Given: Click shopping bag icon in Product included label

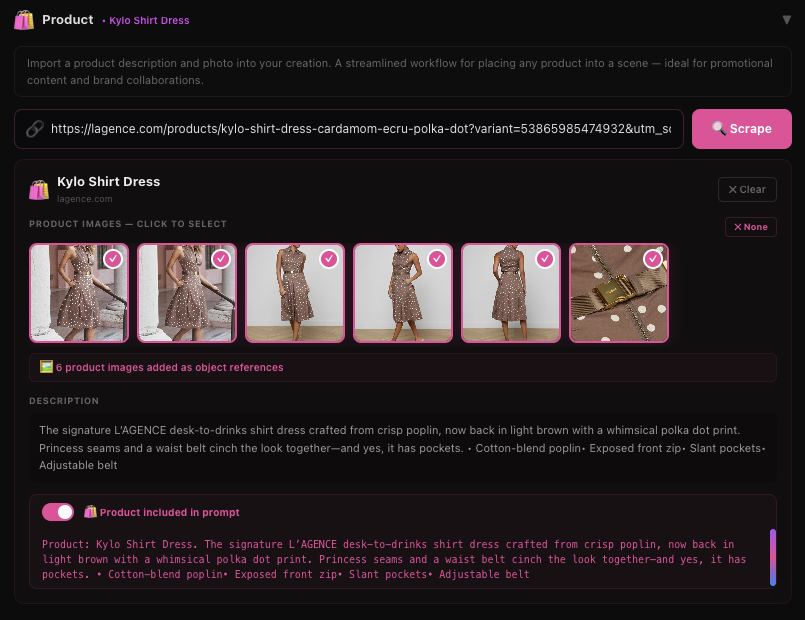Looking at the screenshot, I should pos(90,512).
